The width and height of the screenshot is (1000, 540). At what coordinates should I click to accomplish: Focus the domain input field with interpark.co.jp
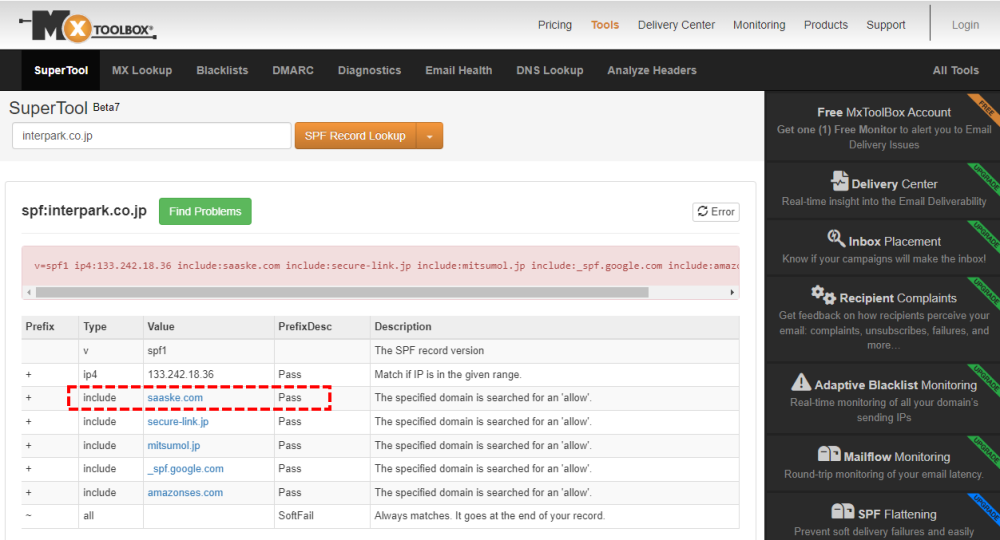[151, 136]
